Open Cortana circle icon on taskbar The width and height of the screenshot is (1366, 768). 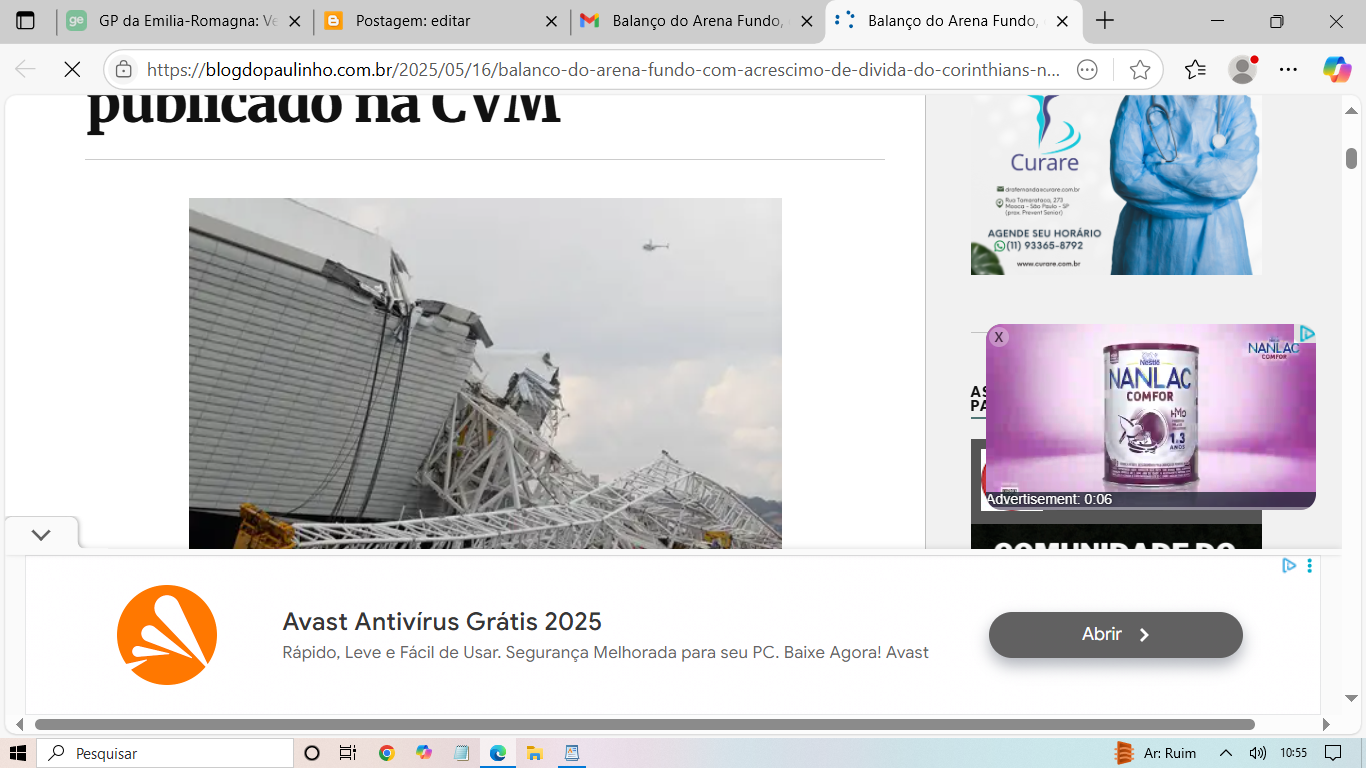point(311,753)
